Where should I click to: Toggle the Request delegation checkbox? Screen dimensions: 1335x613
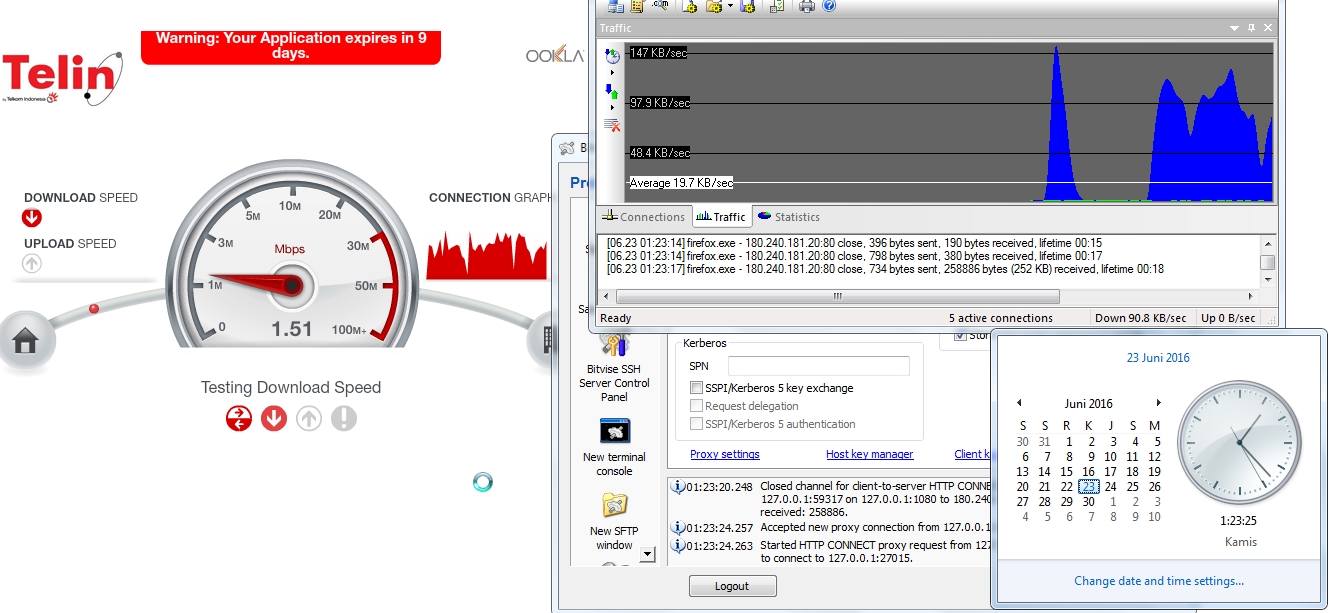pos(696,406)
